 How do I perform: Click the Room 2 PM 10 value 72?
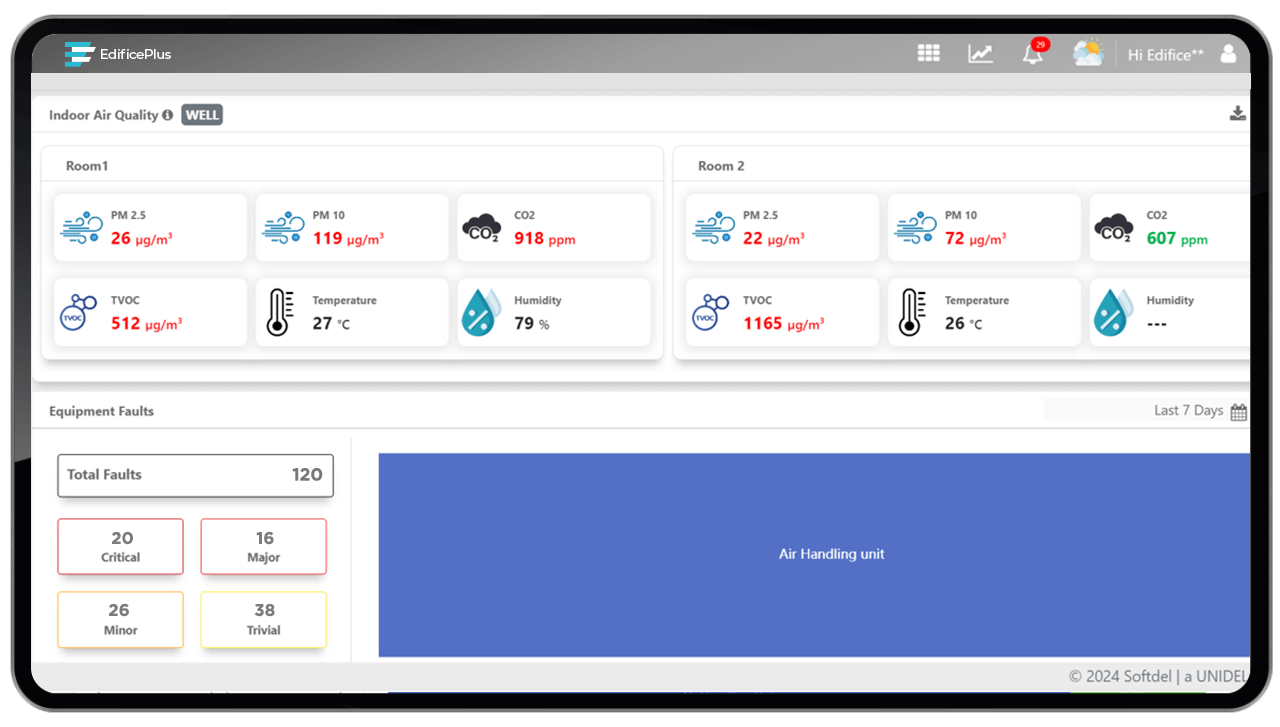pyautogui.click(x=955, y=239)
